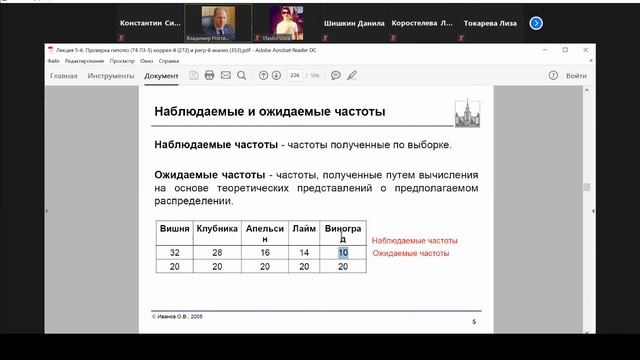The height and width of the screenshot is (360, 640).
Task: Minimize the Acrobat Reader window
Action: pos(545,50)
